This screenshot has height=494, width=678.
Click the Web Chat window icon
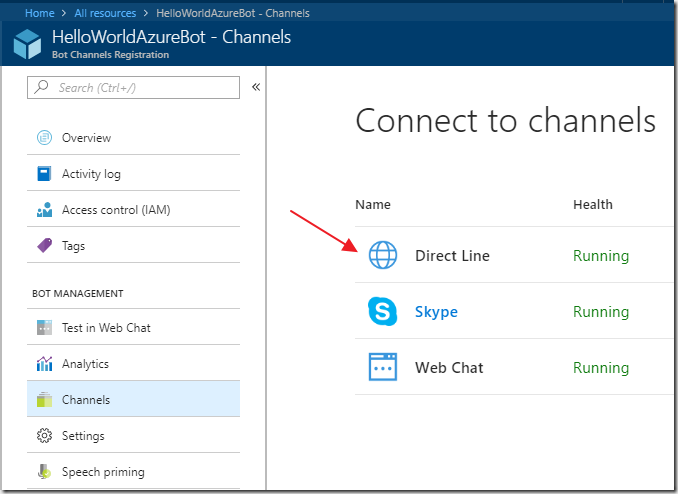pyautogui.click(x=383, y=367)
